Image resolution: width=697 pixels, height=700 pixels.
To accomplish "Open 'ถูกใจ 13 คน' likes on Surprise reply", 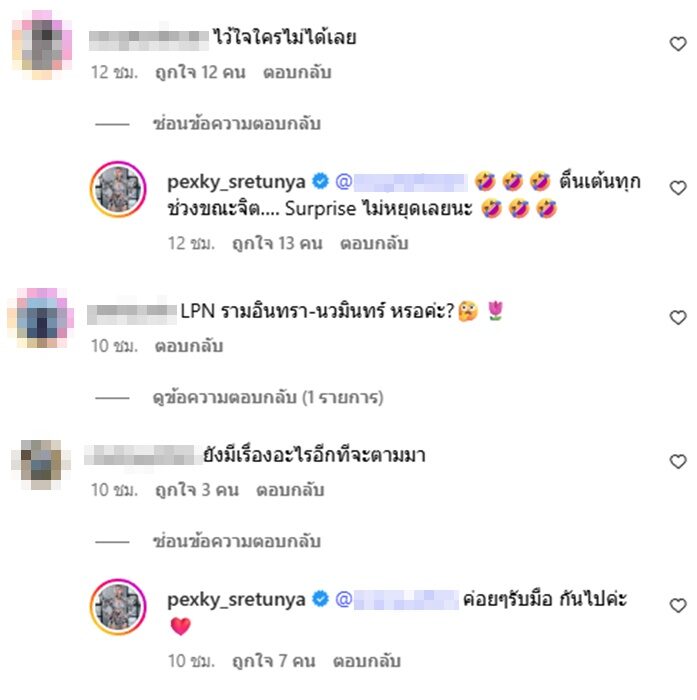I will pyautogui.click(x=277, y=243).
